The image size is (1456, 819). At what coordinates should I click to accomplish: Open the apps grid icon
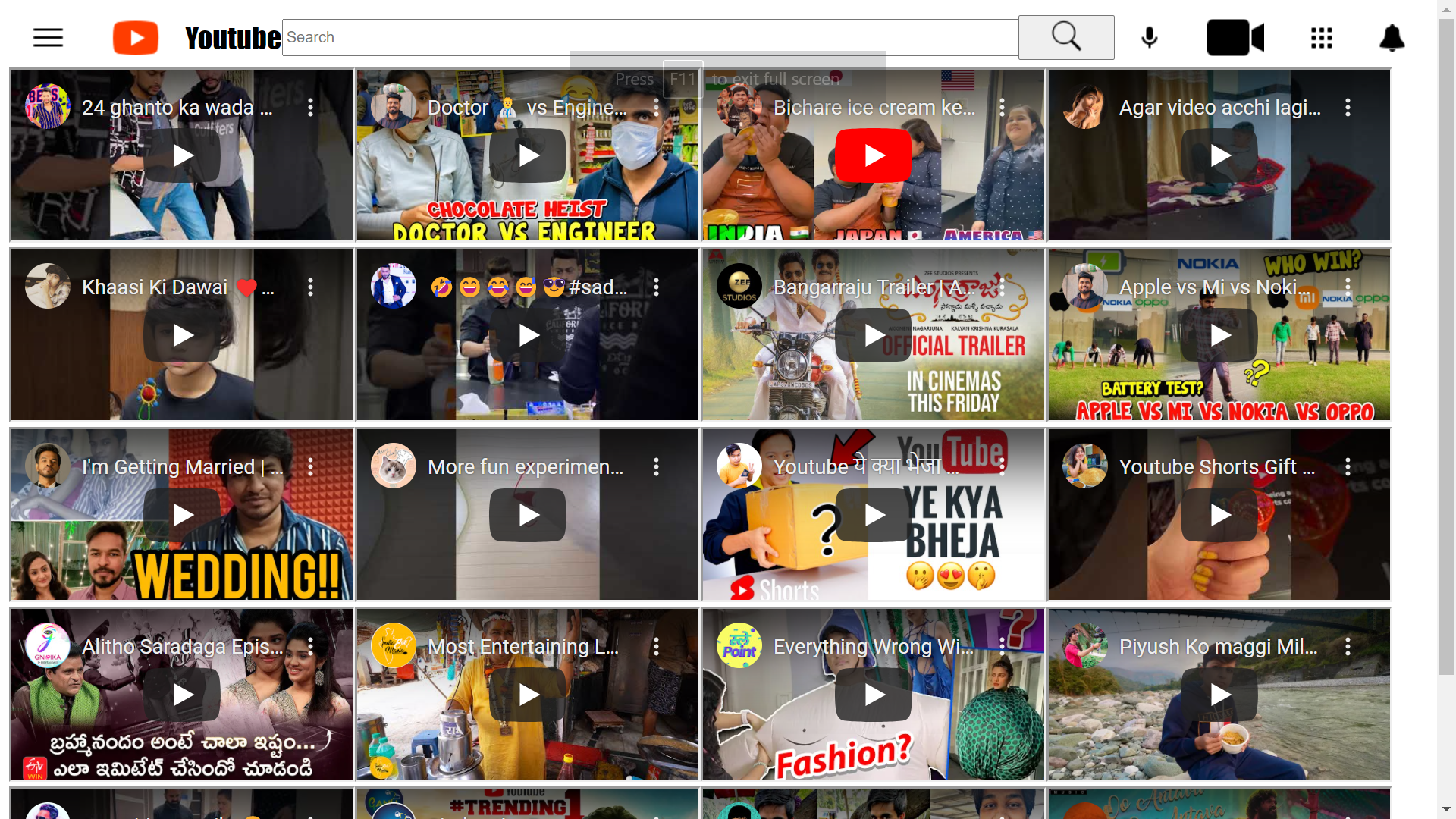[x=1321, y=38]
